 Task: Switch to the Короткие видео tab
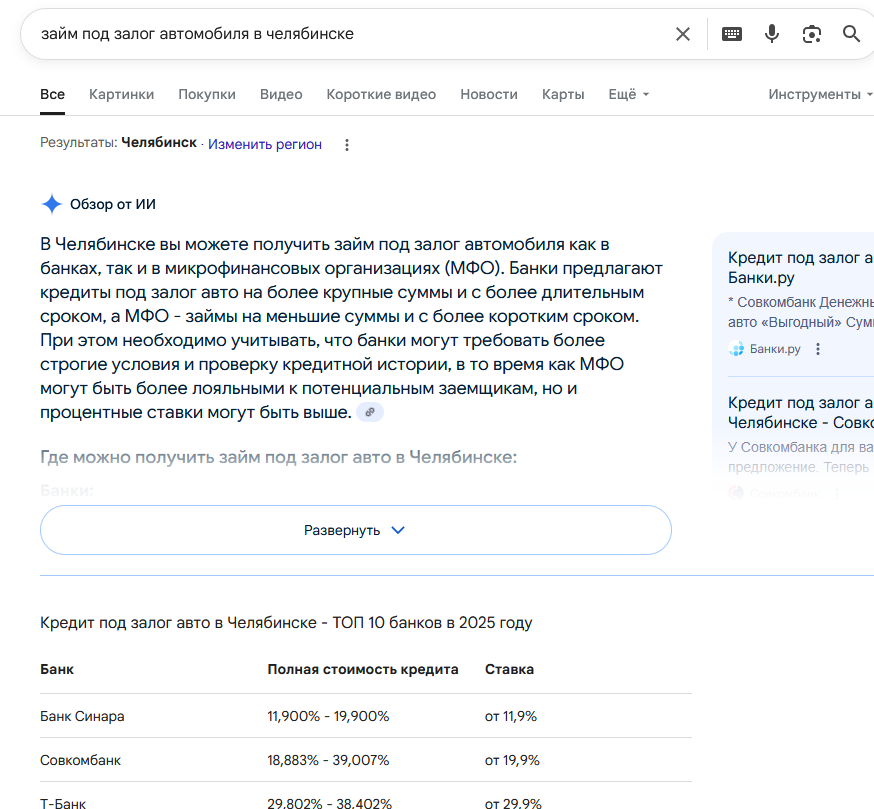381,94
